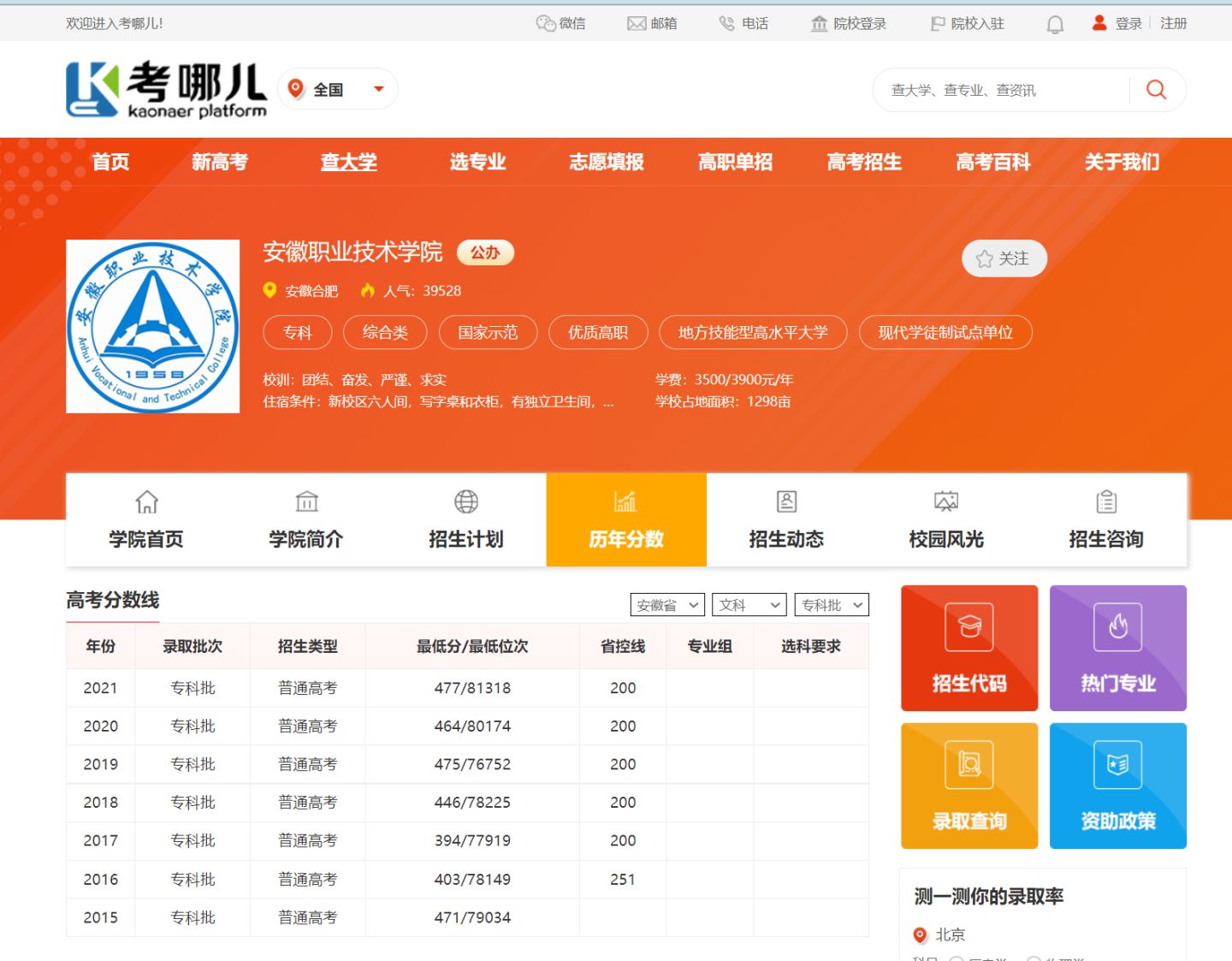Click the 现代学徒制试点单位 tag
The image size is (1232, 961).
[945, 332]
